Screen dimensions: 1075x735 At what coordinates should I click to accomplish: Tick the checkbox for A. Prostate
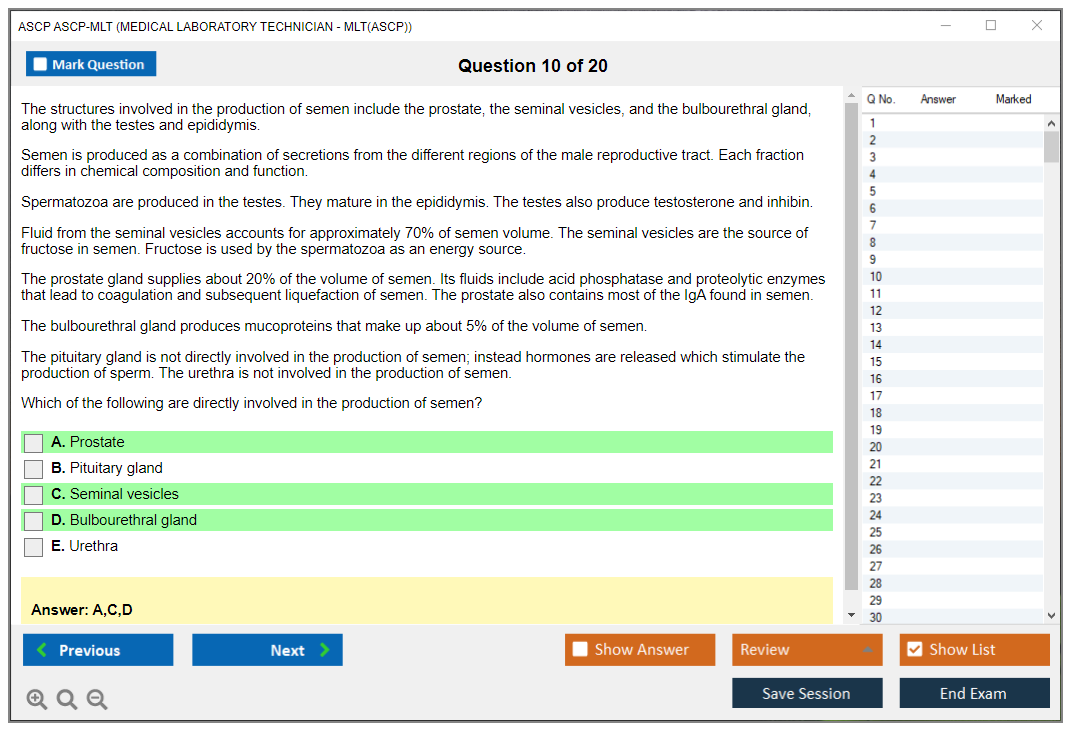click(x=34, y=443)
